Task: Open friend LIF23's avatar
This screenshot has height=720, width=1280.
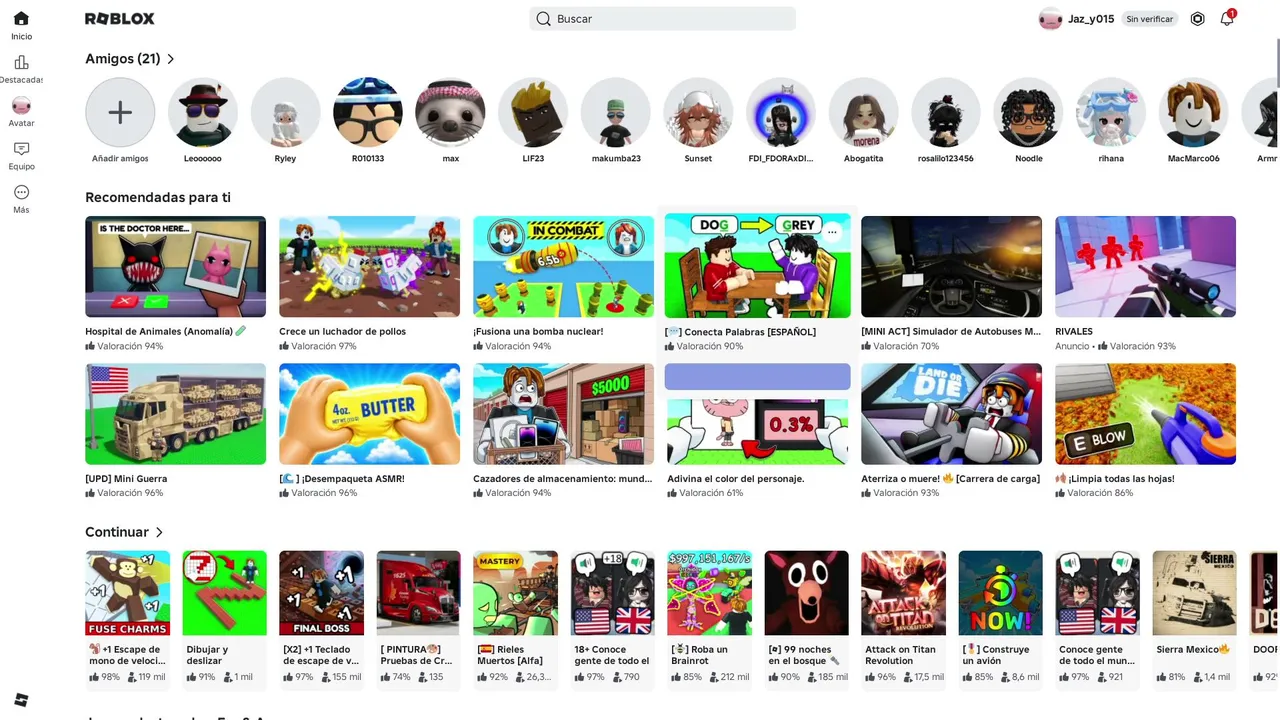Action: click(x=533, y=112)
